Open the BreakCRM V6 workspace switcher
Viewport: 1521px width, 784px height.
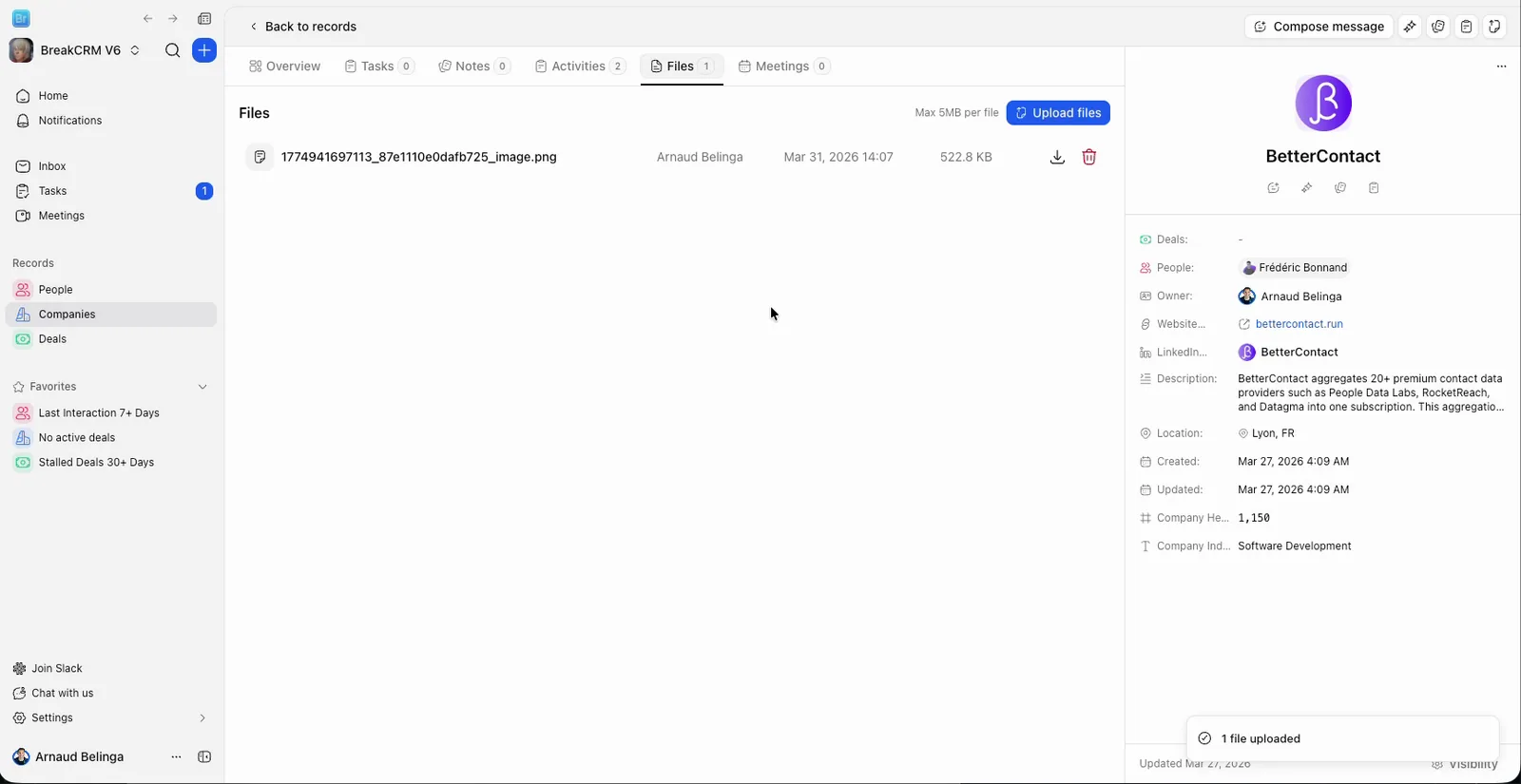[76, 50]
